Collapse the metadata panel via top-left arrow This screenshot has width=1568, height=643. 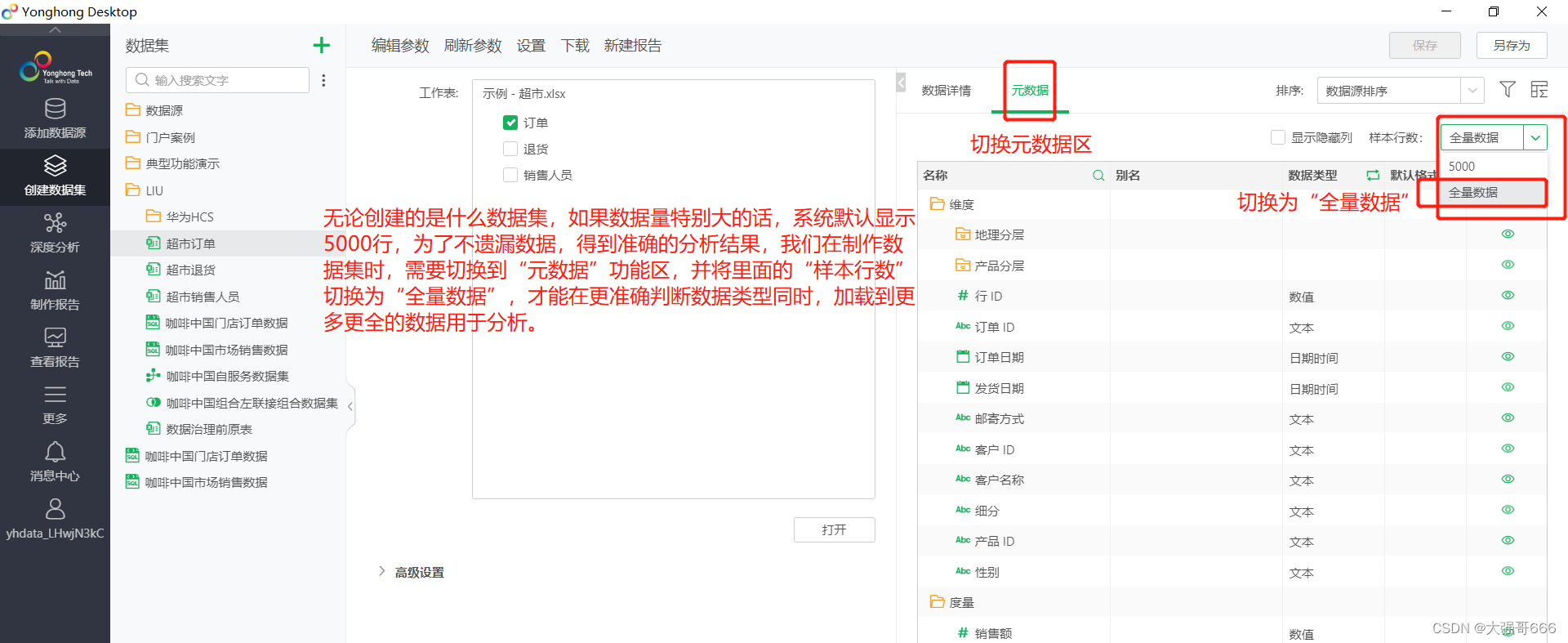(901, 83)
